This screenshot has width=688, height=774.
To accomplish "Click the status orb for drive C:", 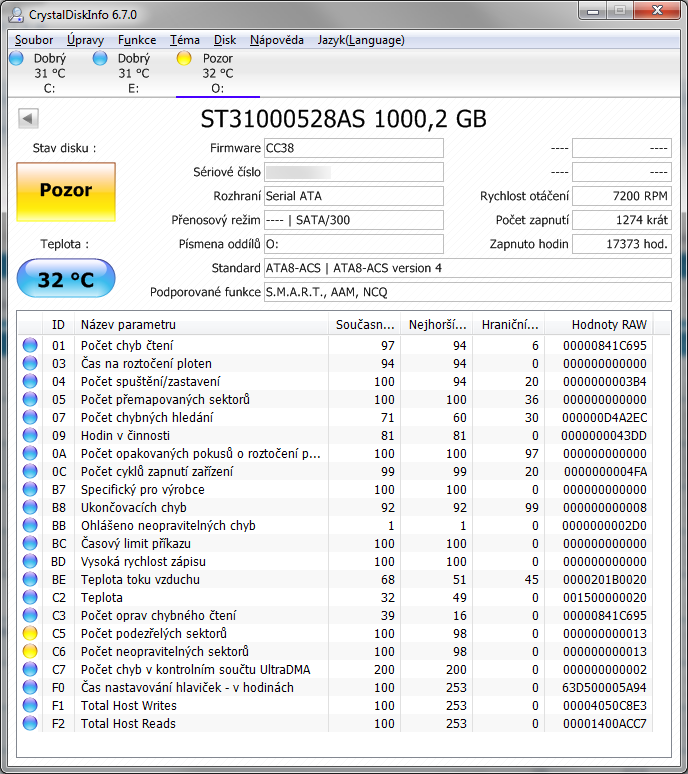I will pos(16,58).
